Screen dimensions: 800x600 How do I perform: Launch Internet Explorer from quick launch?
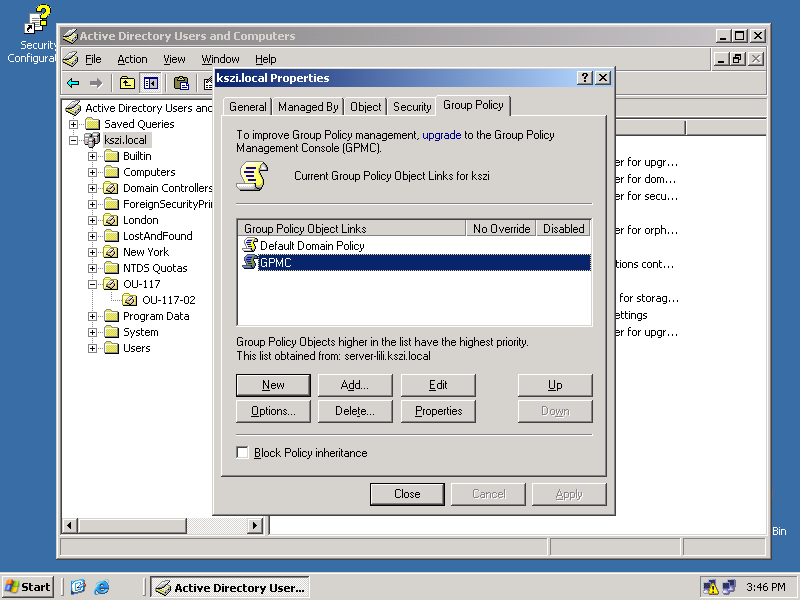(102, 587)
